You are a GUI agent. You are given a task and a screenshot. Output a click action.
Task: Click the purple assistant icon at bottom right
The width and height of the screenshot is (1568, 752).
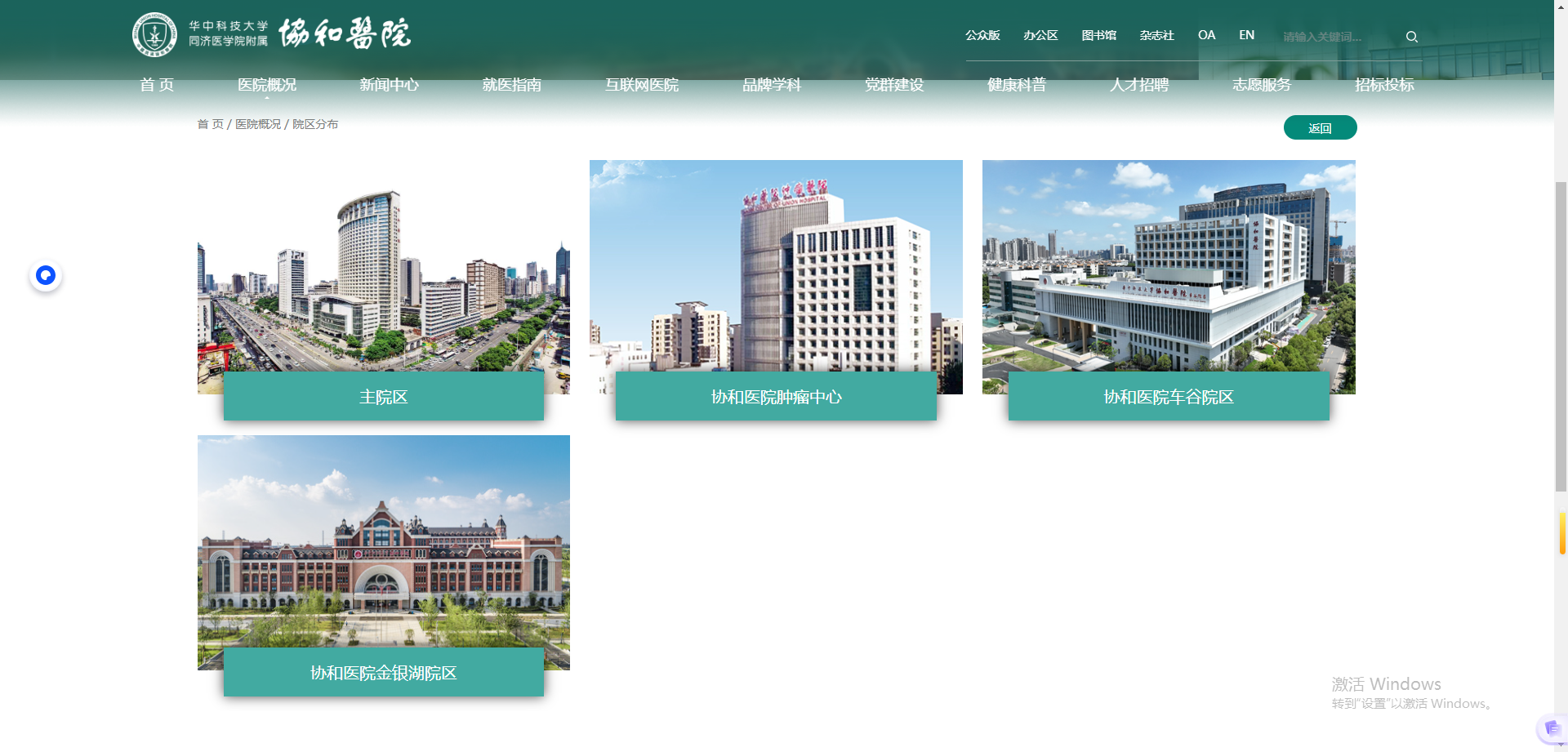coord(1551,728)
